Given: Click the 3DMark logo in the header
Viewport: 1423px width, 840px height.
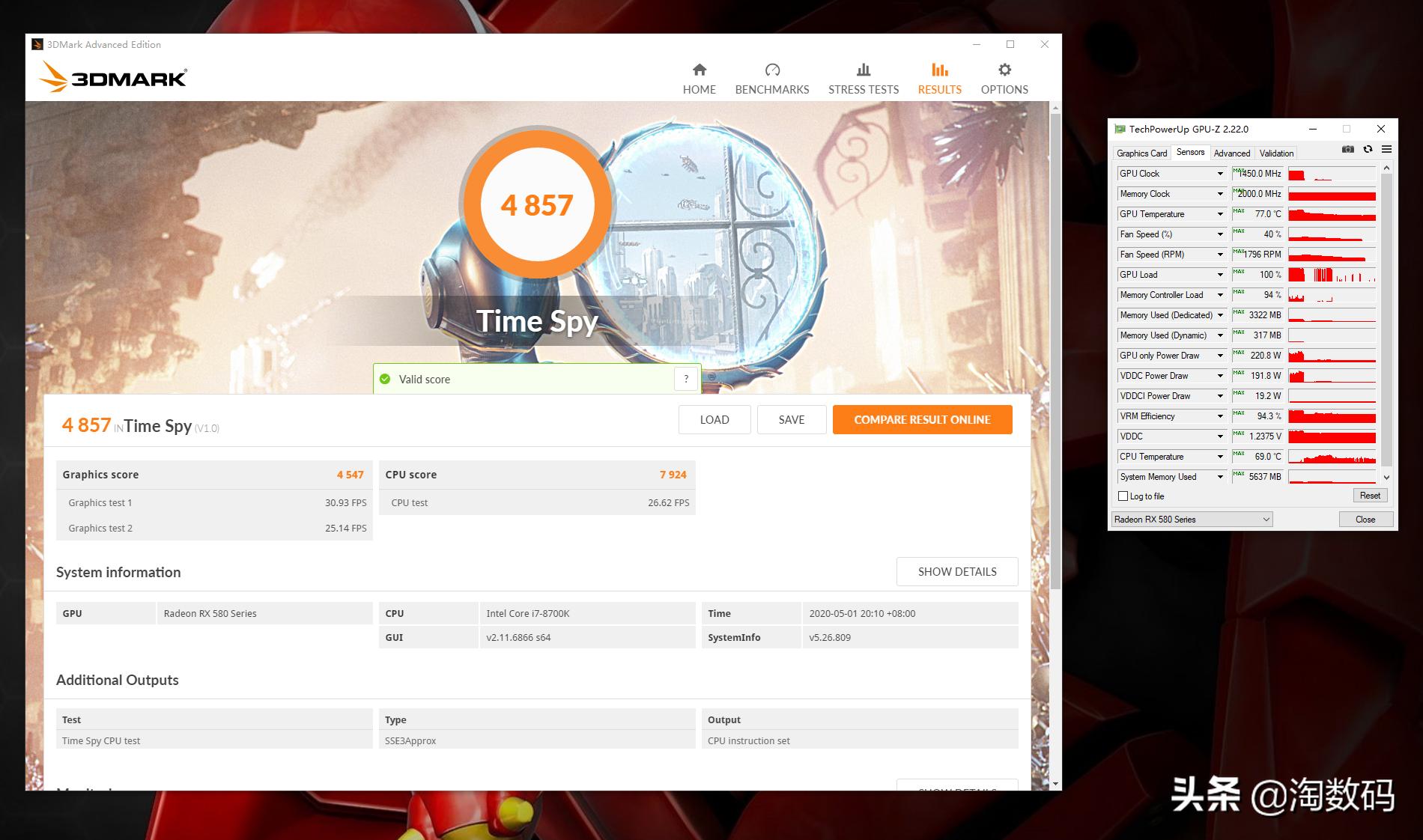Looking at the screenshot, I should point(113,77).
